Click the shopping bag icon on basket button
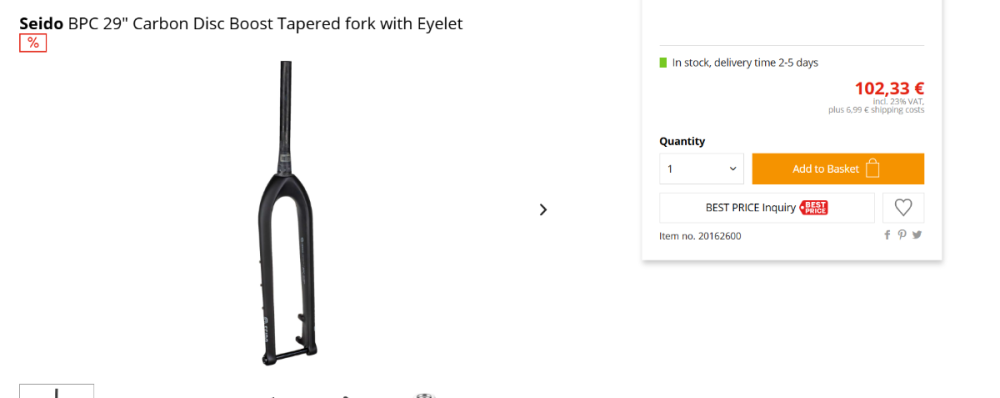 [873, 168]
